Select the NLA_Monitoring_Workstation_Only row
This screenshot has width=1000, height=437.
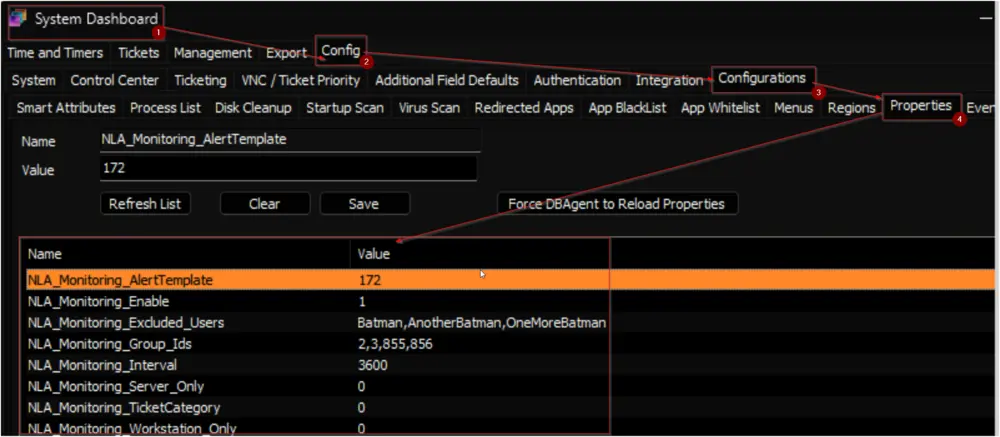tap(508, 428)
